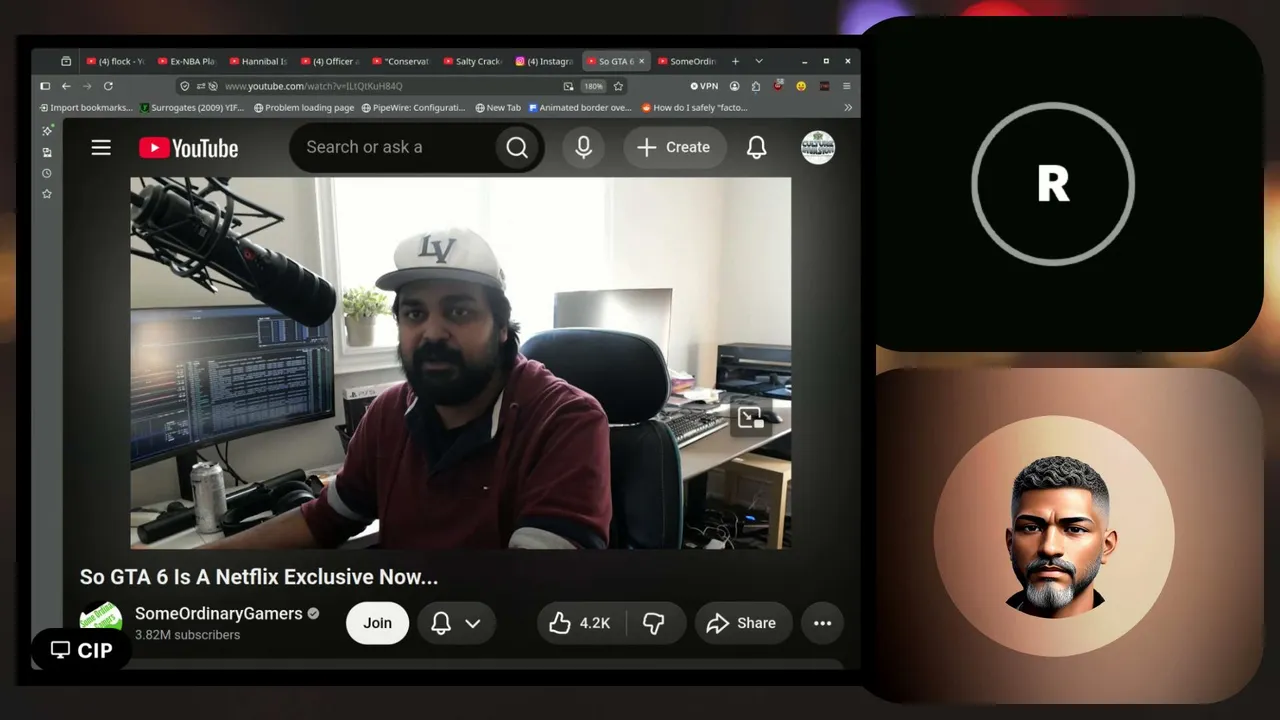Start voice search with the microphone icon
1280x720 pixels.
point(584,148)
